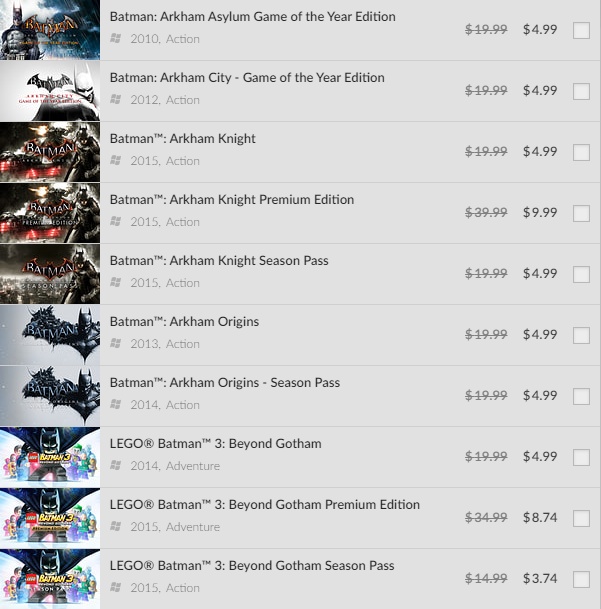Click Windows icon under LEGO Batman 3 Season Pass
Image resolution: width=601 pixels, height=609 pixels.
point(115,587)
